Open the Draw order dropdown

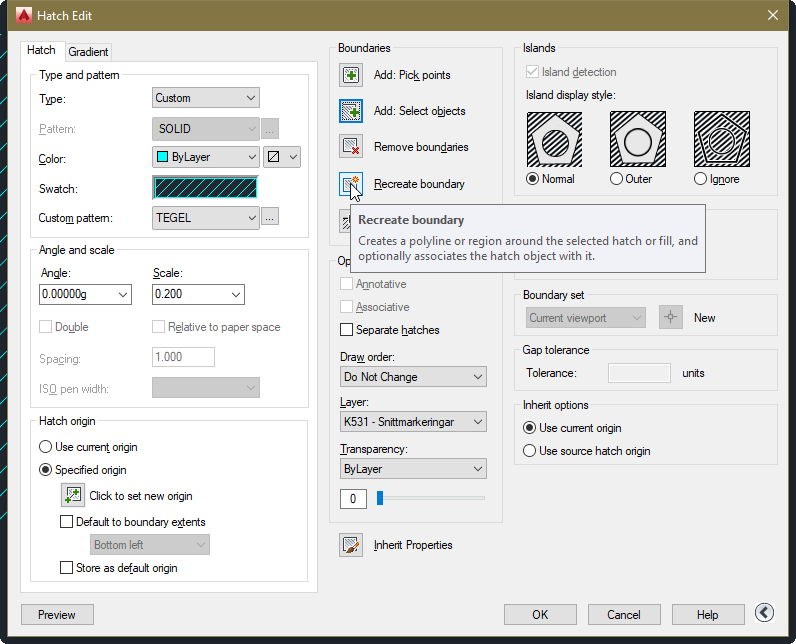[413, 377]
